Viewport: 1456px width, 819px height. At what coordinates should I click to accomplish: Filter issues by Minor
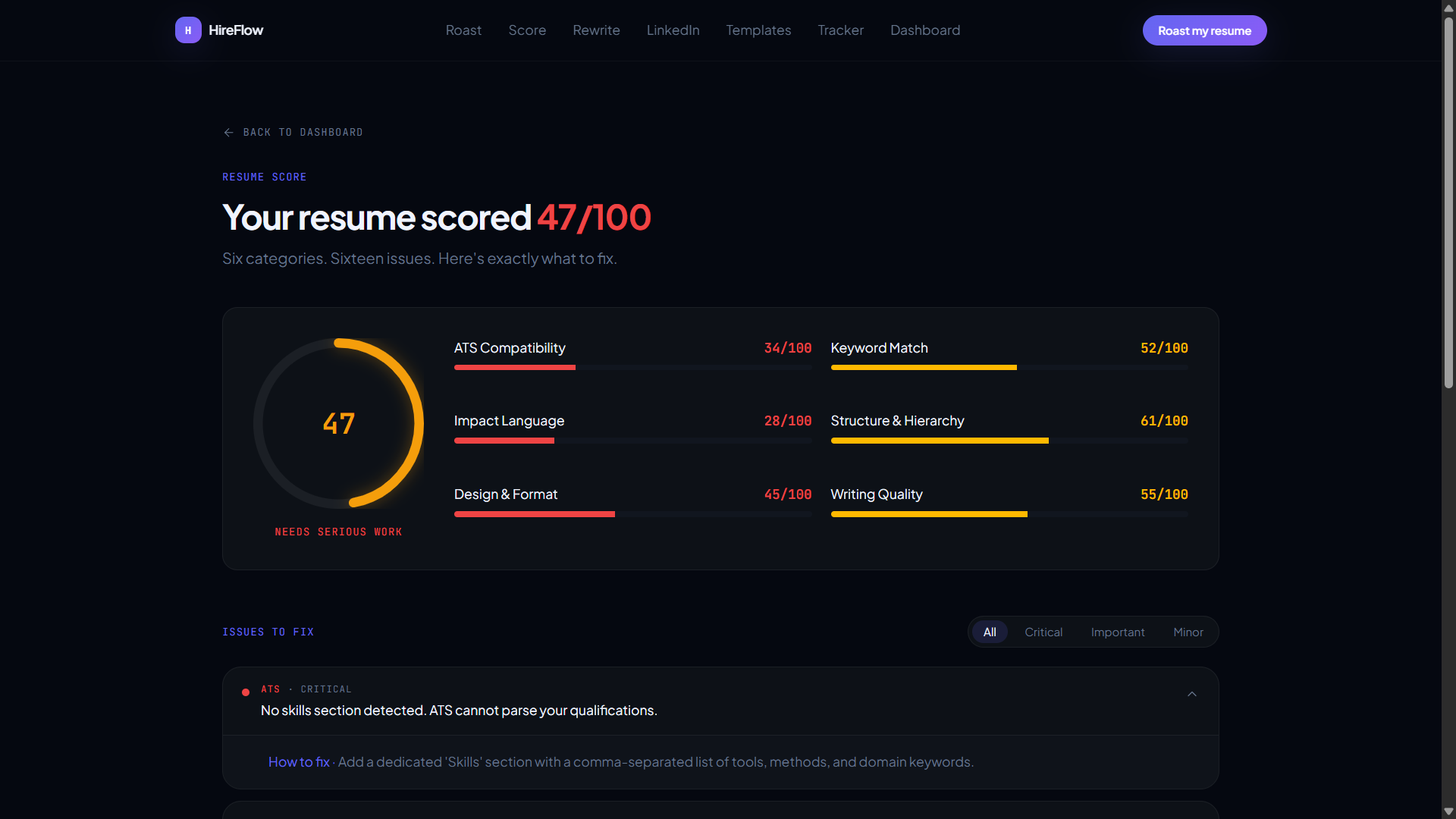point(1188,632)
